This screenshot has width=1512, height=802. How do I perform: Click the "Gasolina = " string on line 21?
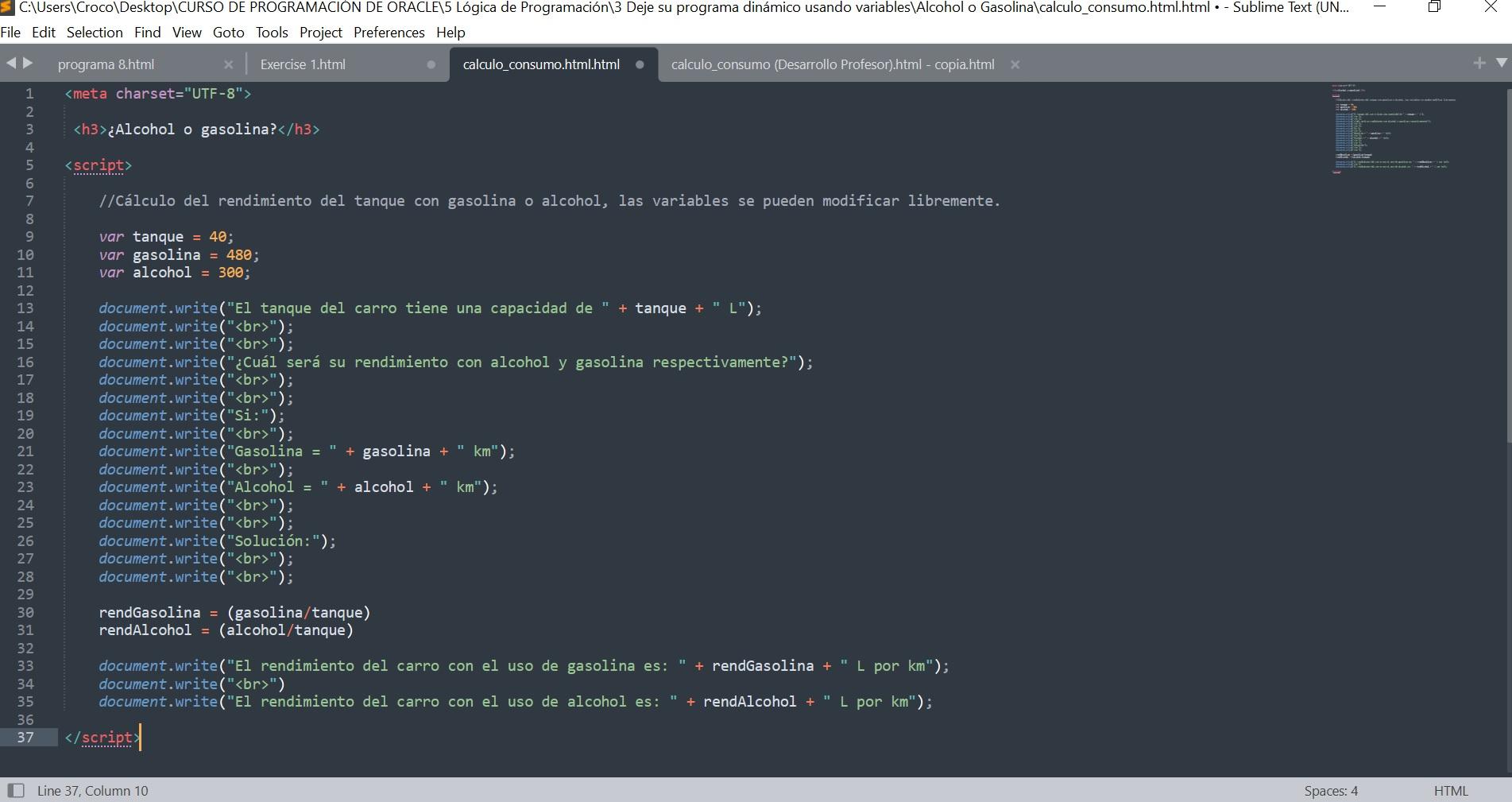(x=282, y=451)
